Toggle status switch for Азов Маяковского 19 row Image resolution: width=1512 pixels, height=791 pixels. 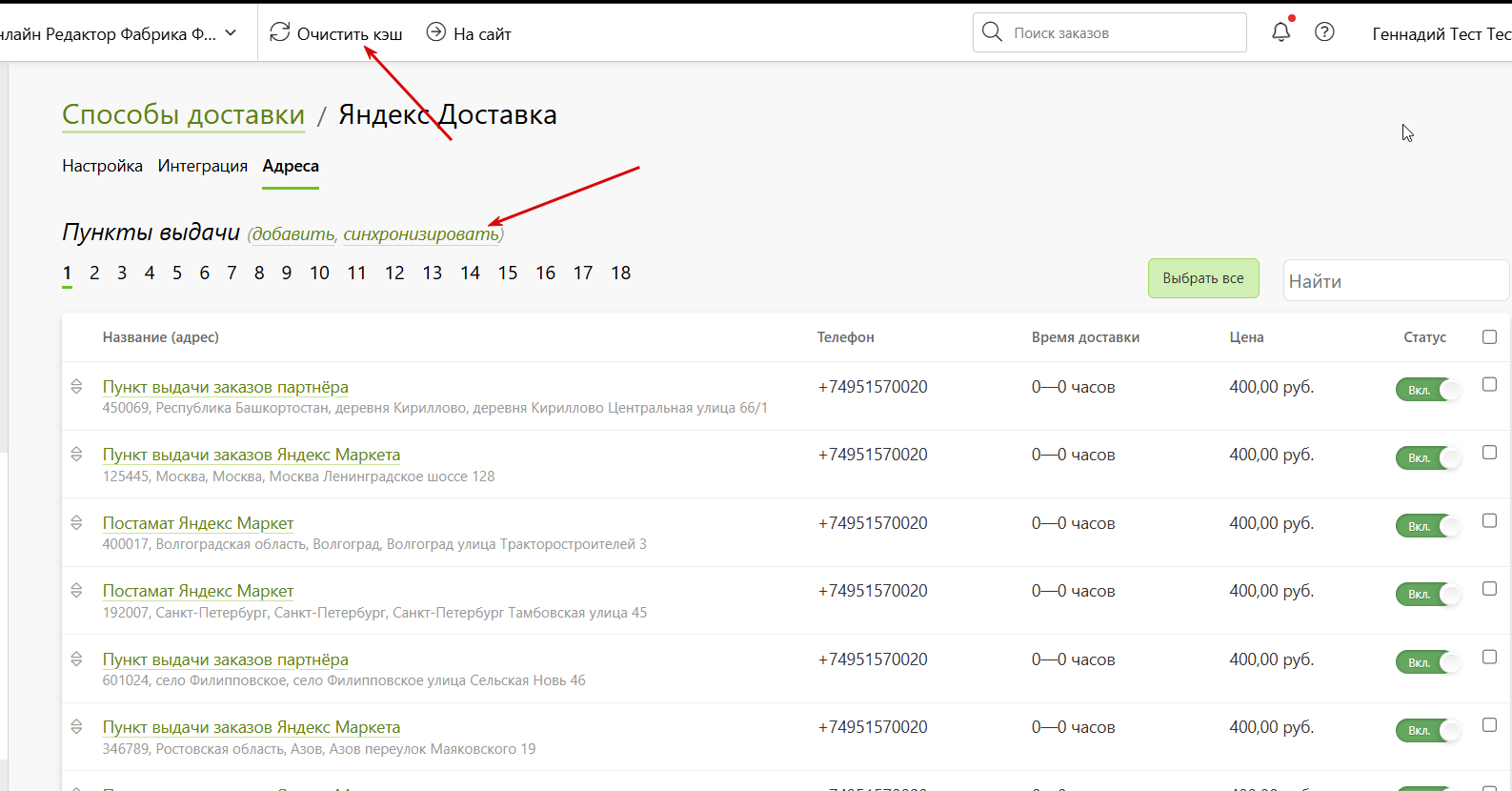pyautogui.click(x=1428, y=730)
